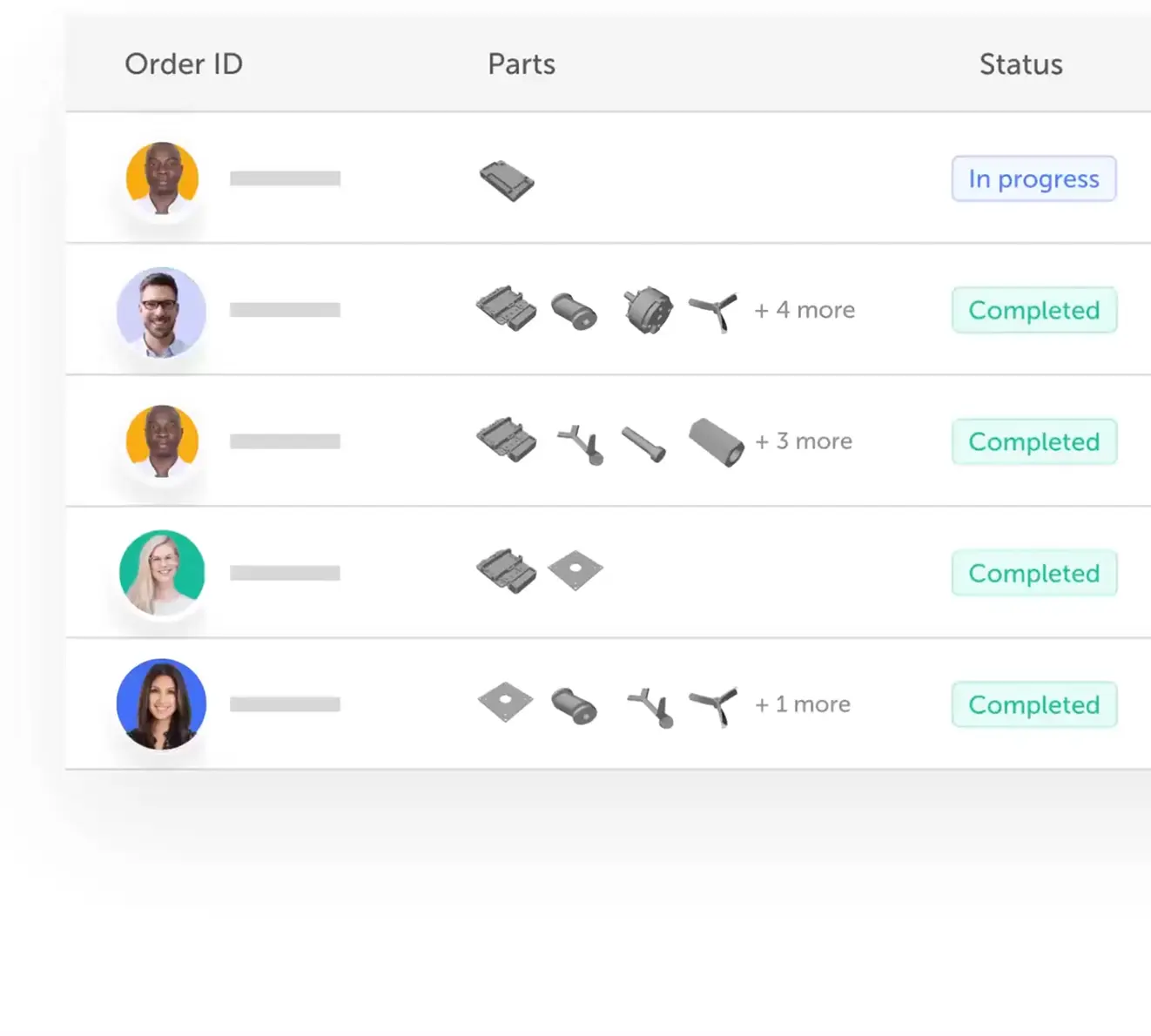Select the flat plate part icon in row one
The width and height of the screenshot is (1151, 1036).
[507, 180]
